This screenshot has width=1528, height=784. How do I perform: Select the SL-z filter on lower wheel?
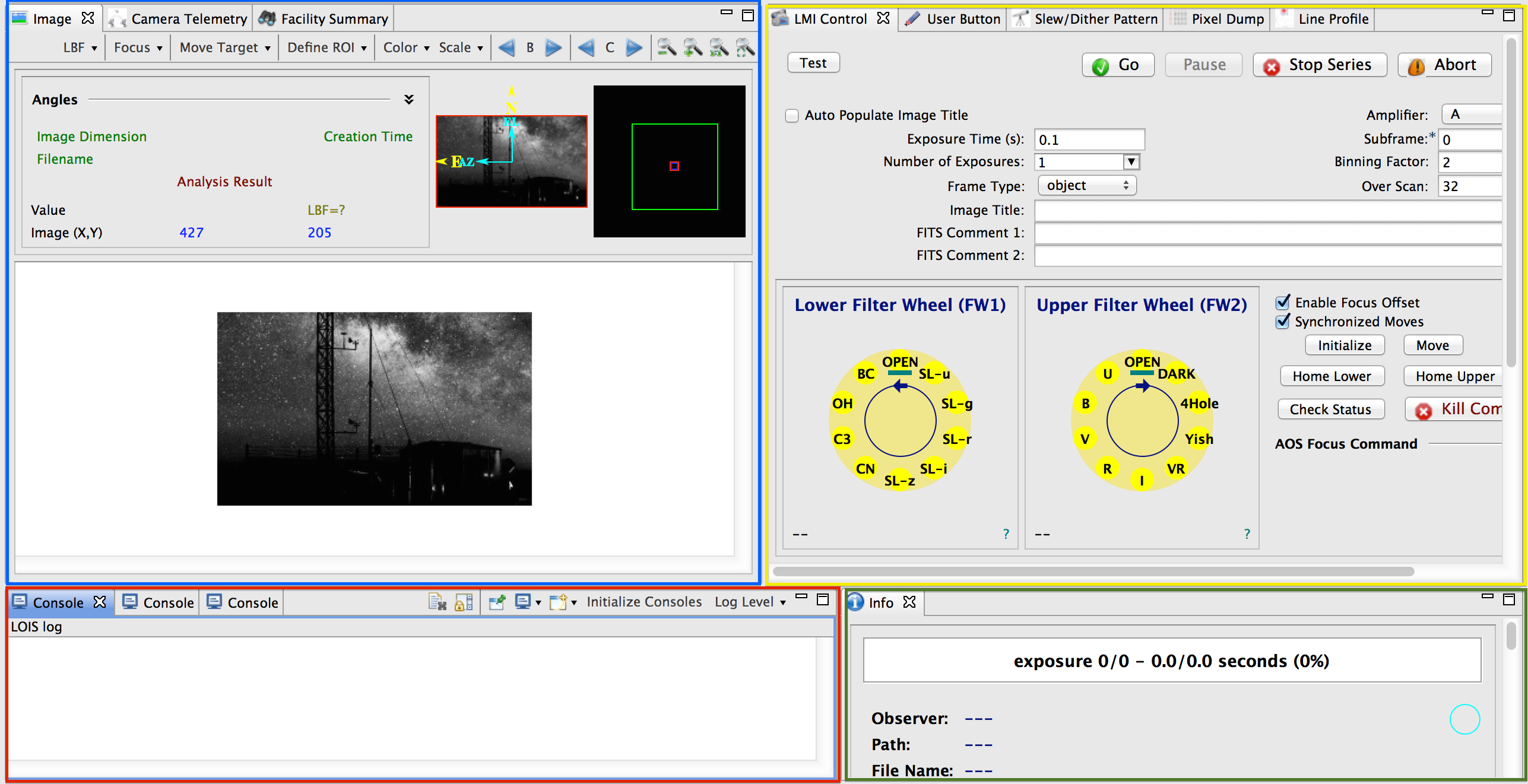coord(900,481)
